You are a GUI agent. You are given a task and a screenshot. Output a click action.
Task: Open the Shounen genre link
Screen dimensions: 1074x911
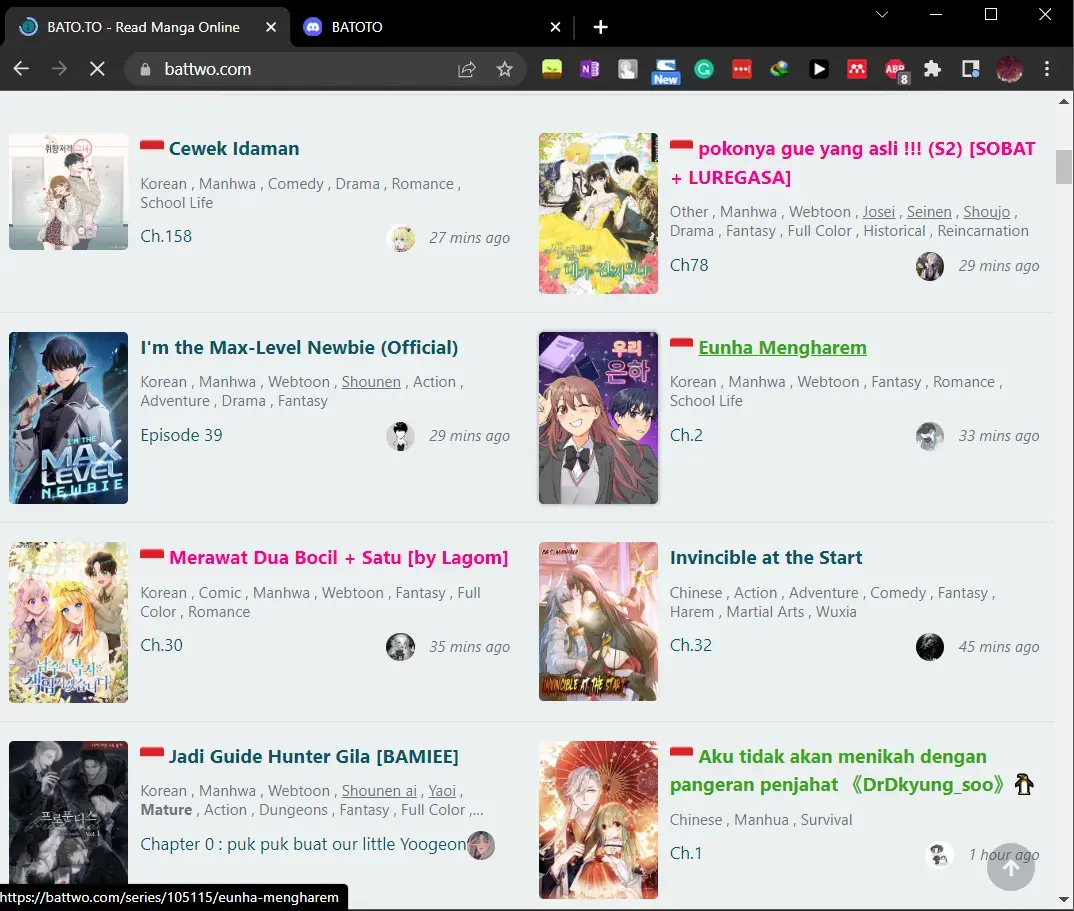point(371,381)
